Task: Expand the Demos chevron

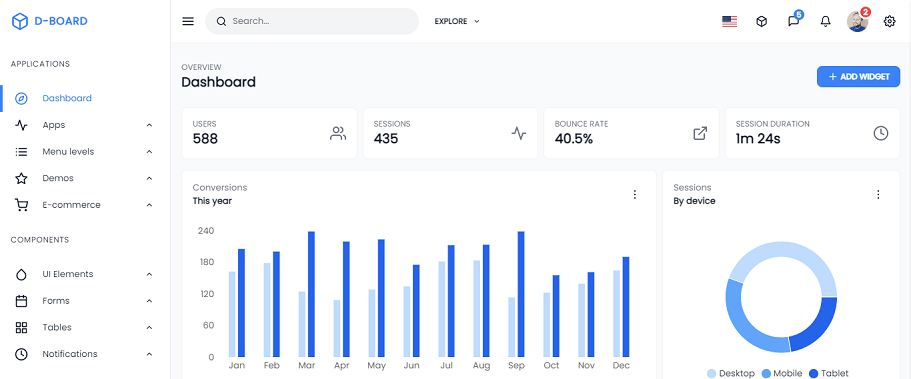Action: (149, 178)
